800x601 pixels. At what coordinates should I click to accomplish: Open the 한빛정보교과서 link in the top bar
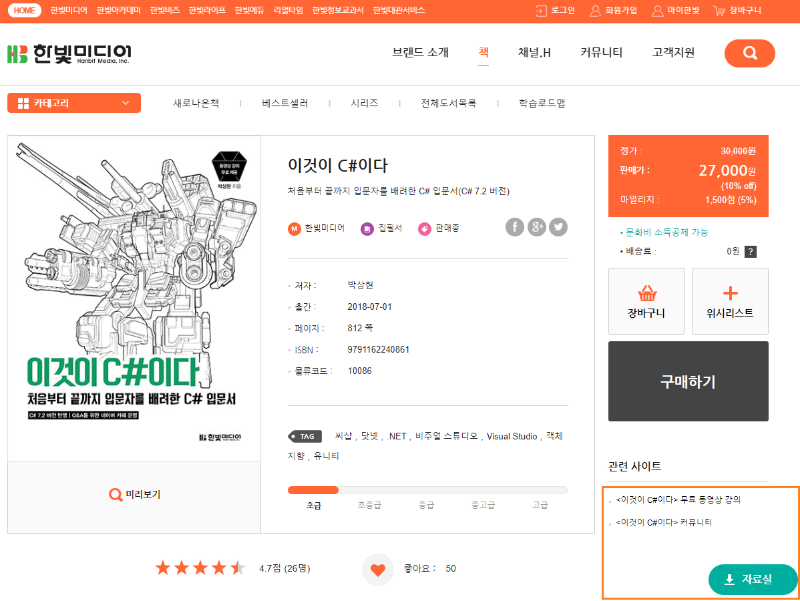pyautogui.click(x=338, y=10)
